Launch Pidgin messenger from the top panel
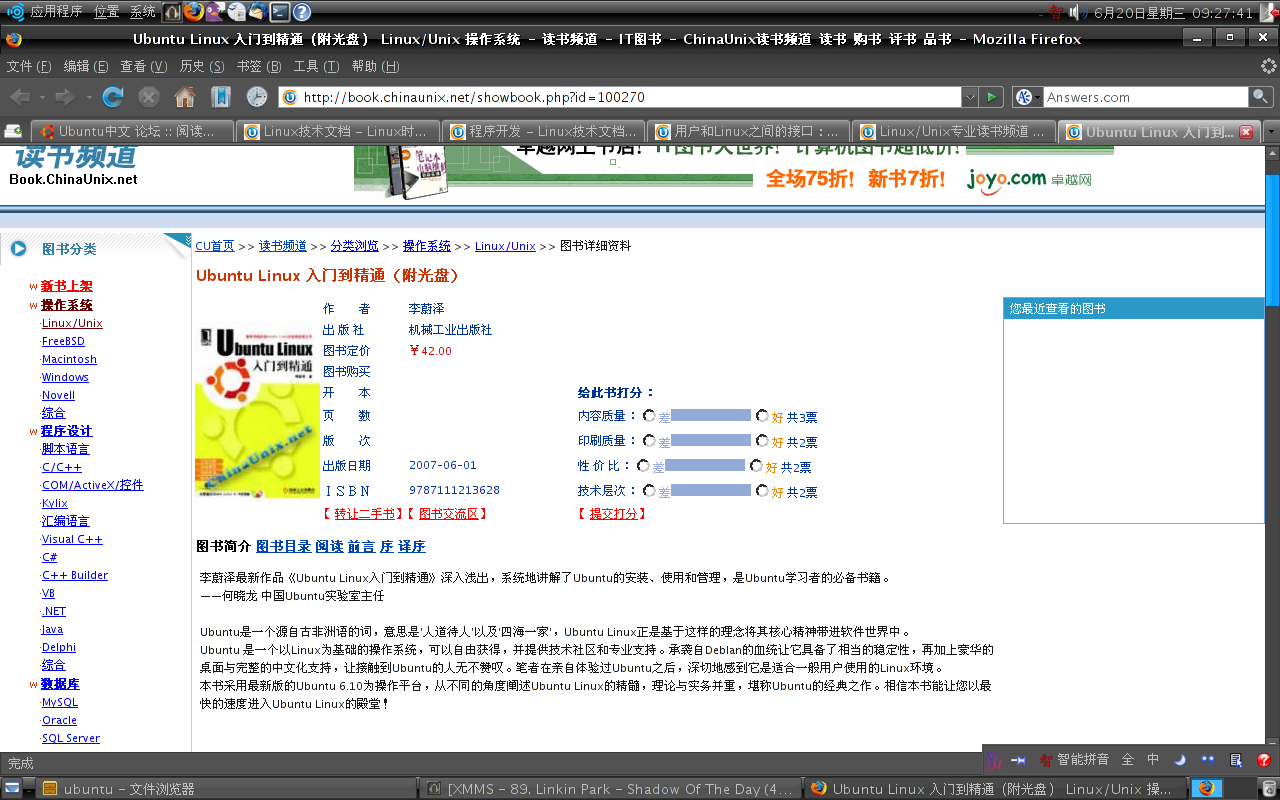 (214, 12)
